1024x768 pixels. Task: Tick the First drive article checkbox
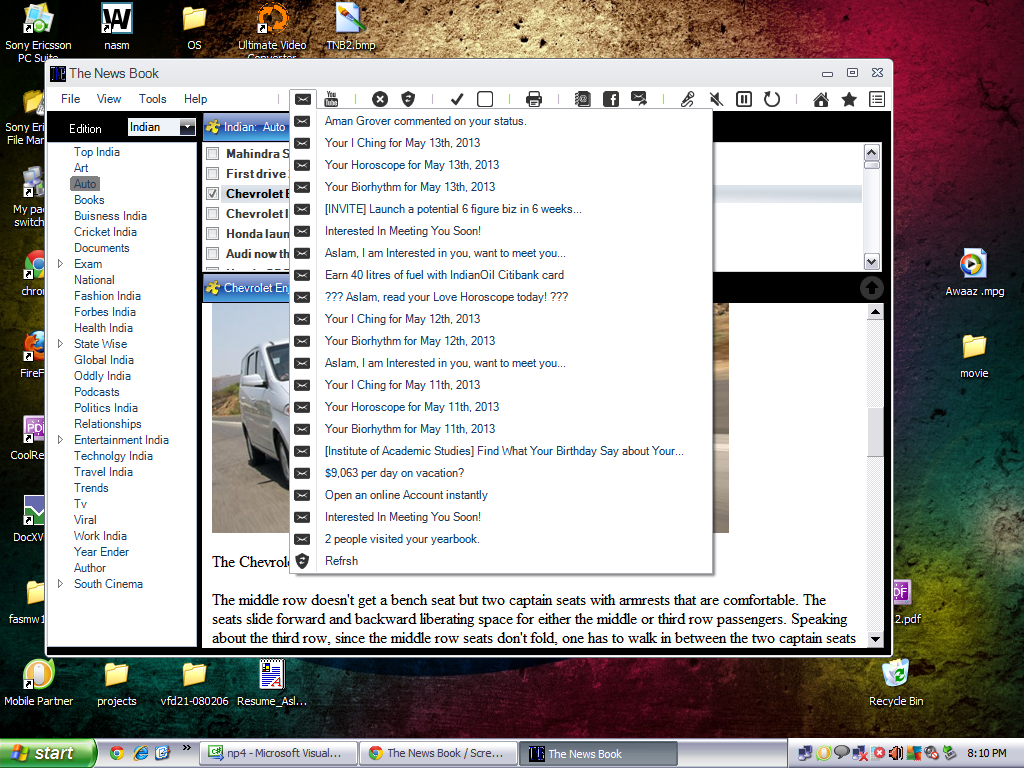pyautogui.click(x=212, y=174)
